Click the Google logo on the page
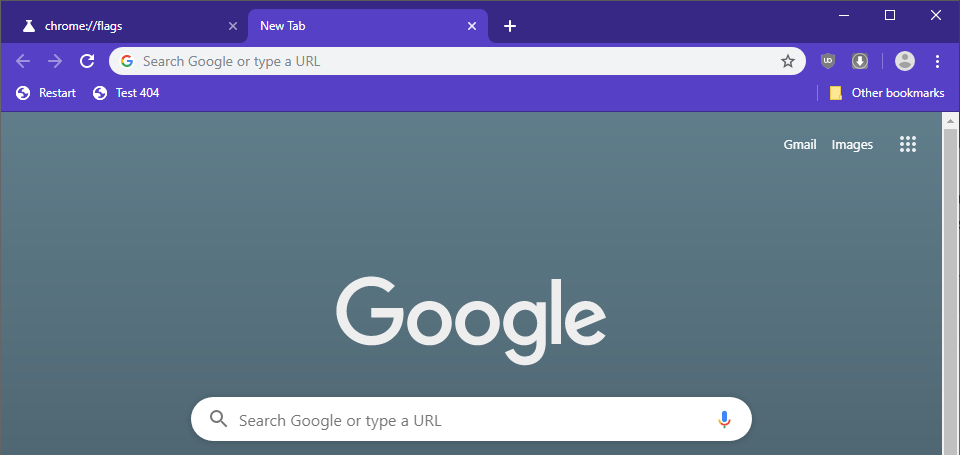Viewport: 960px width, 455px height. (471, 319)
